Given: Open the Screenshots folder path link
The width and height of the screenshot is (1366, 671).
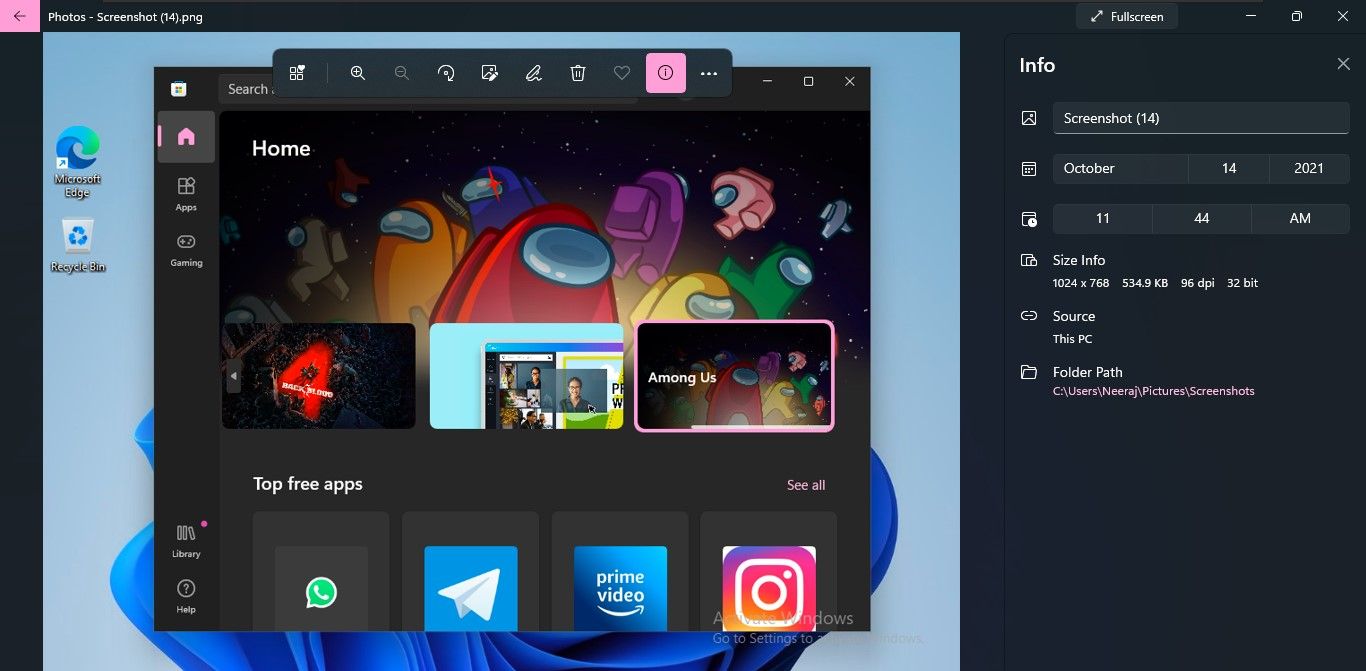Looking at the screenshot, I should point(1153,391).
